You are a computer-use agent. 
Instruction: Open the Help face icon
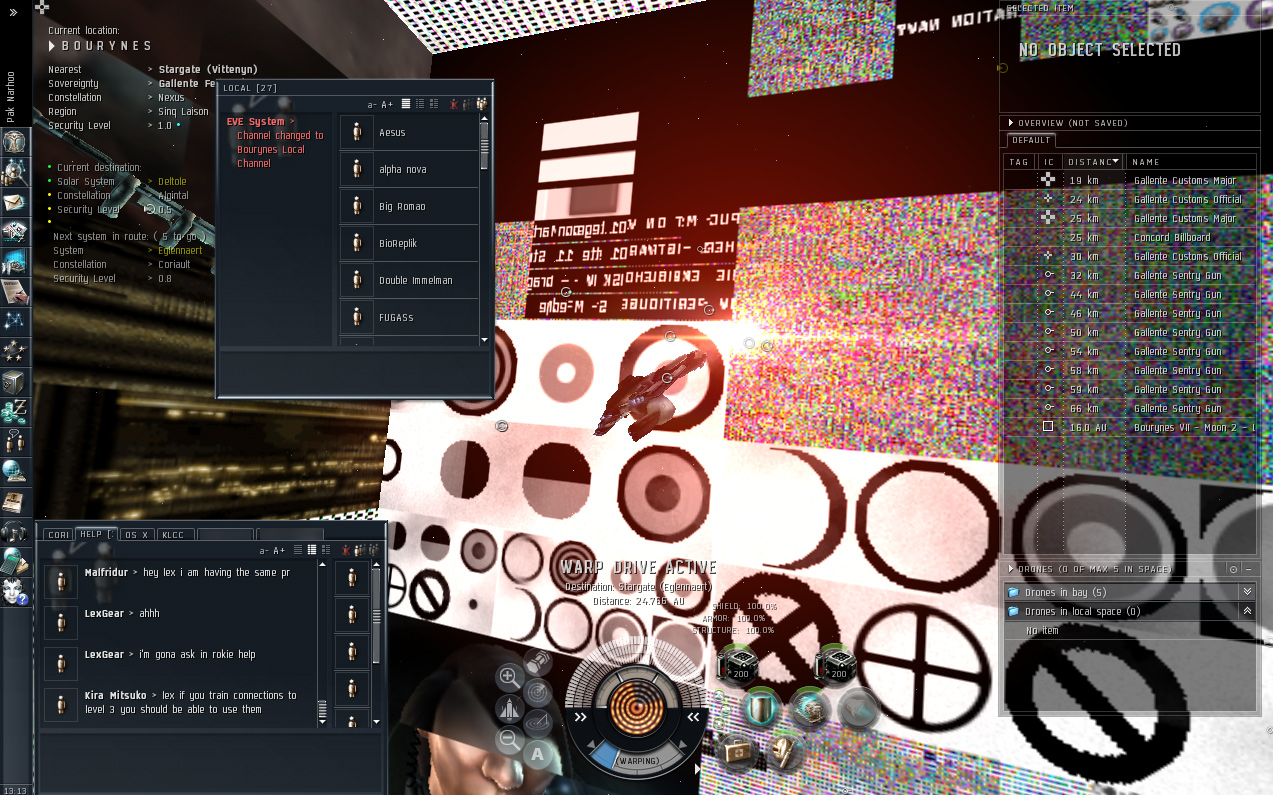coord(14,590)
